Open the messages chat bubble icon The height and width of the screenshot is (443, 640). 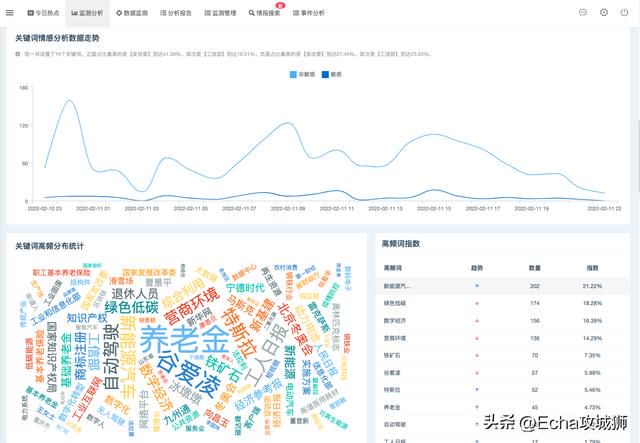pos(583,12)
